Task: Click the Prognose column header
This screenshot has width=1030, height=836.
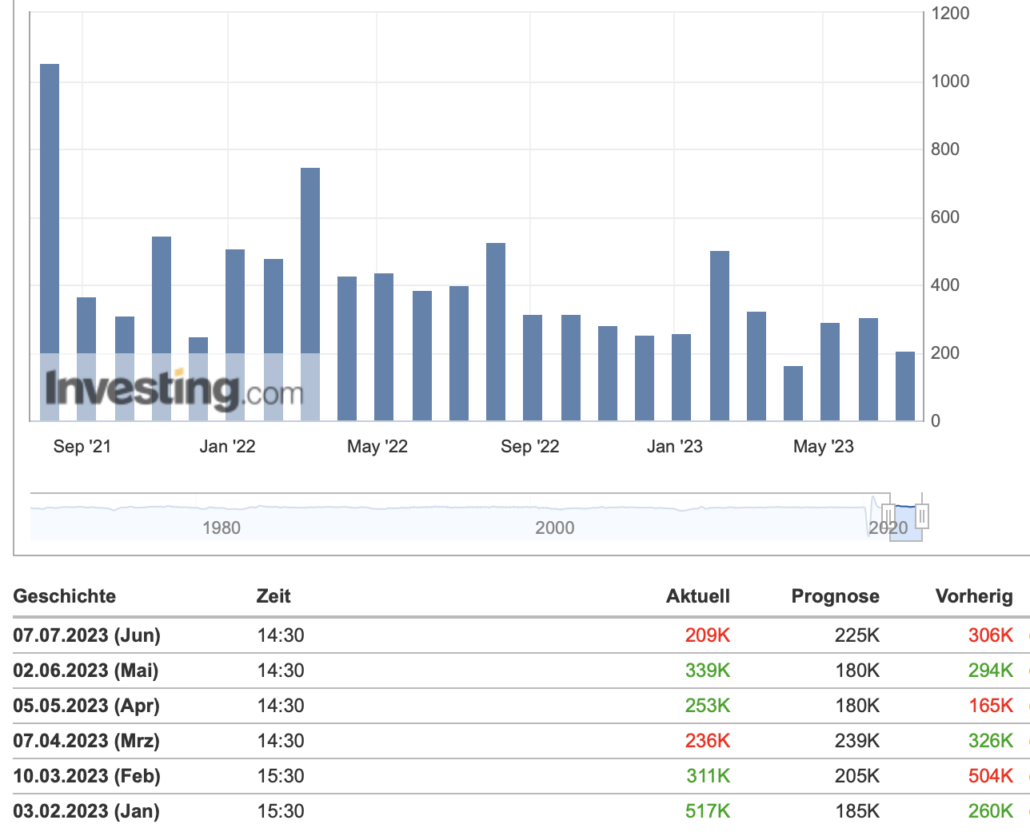Action: pyautogui.click(x=835, y=596)
